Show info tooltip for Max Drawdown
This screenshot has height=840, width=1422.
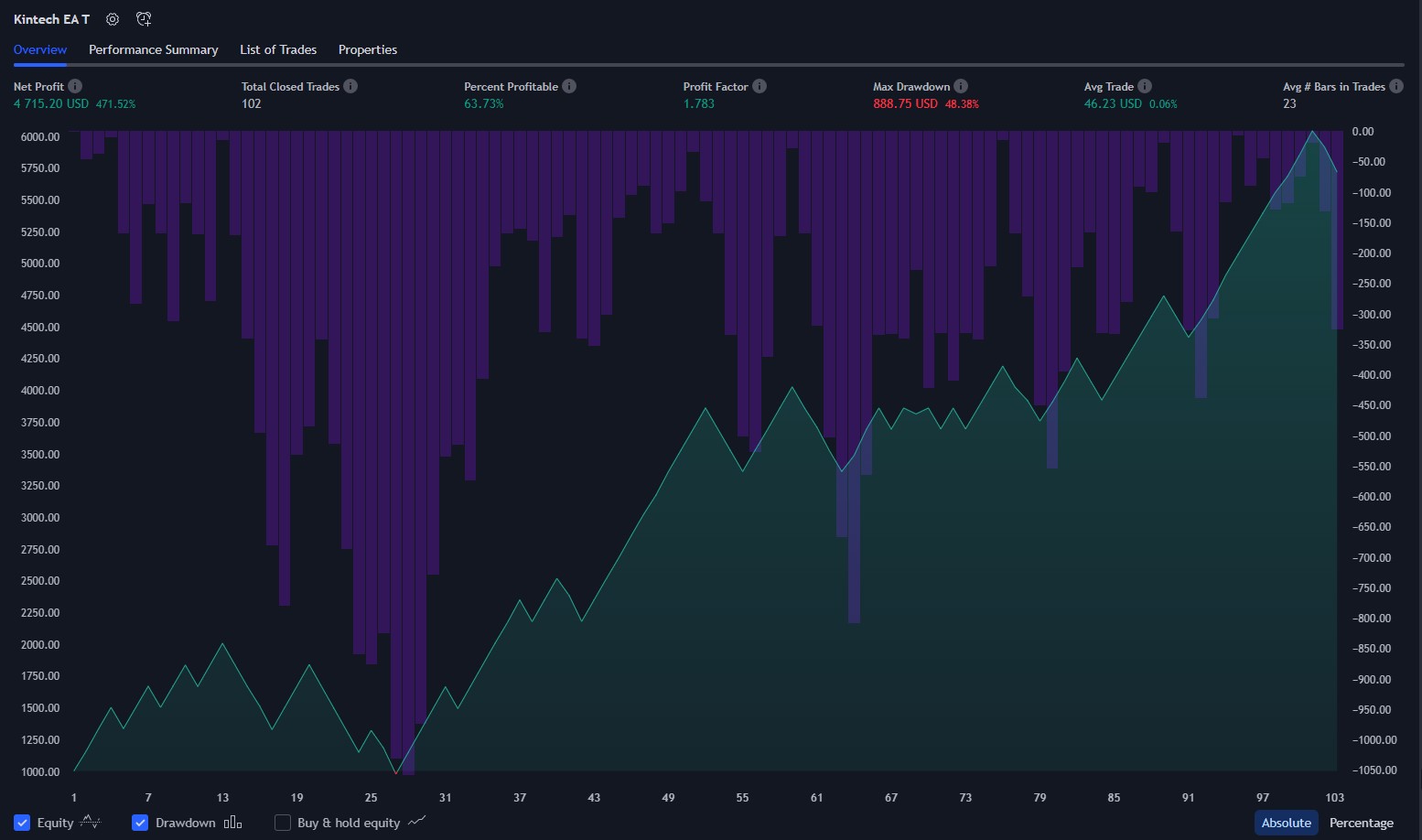coord(961,86)
